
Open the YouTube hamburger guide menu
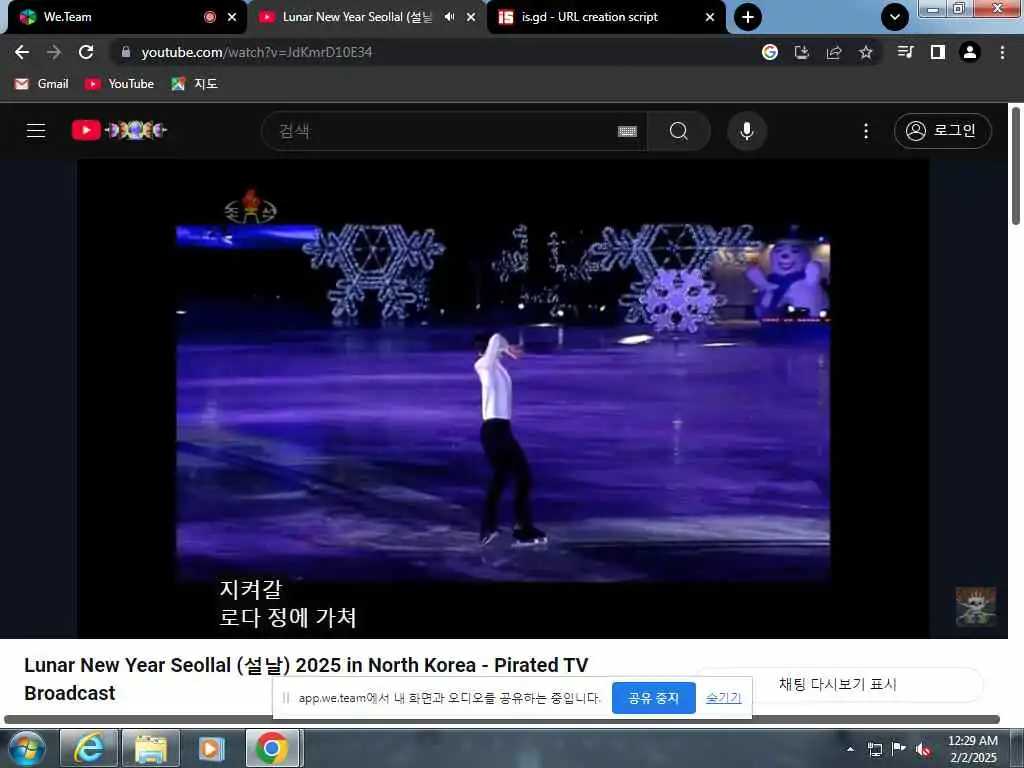(x=36, y=131)
